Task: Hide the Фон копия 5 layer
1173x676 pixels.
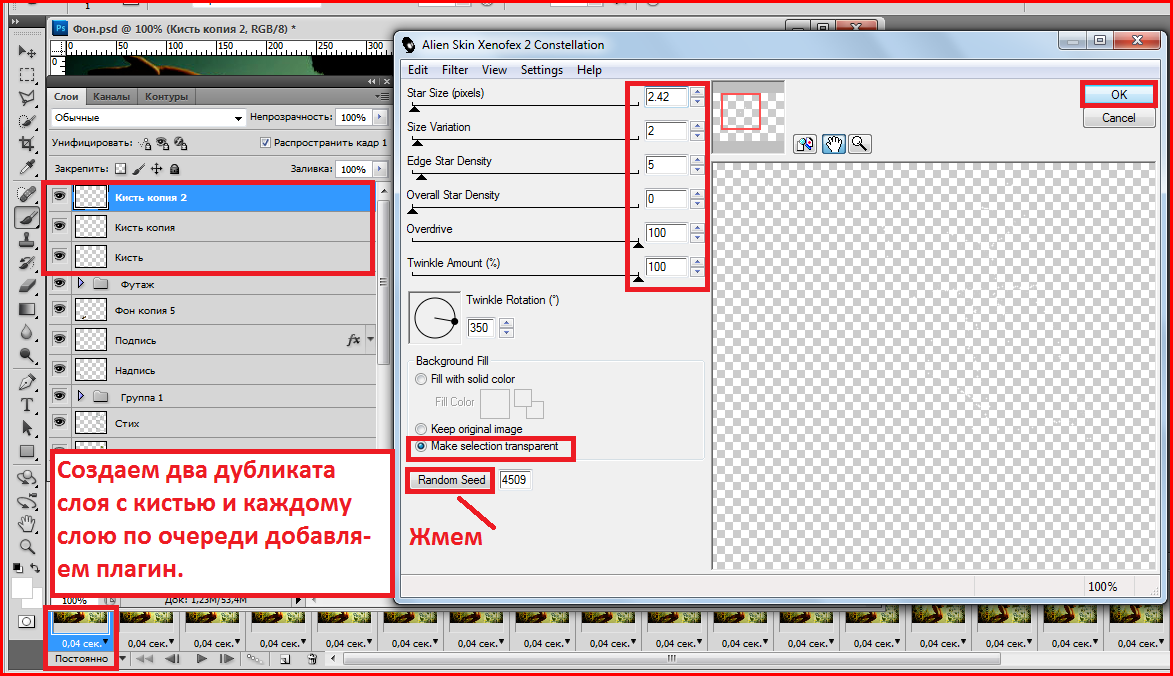Action: [x=59, y=310]
